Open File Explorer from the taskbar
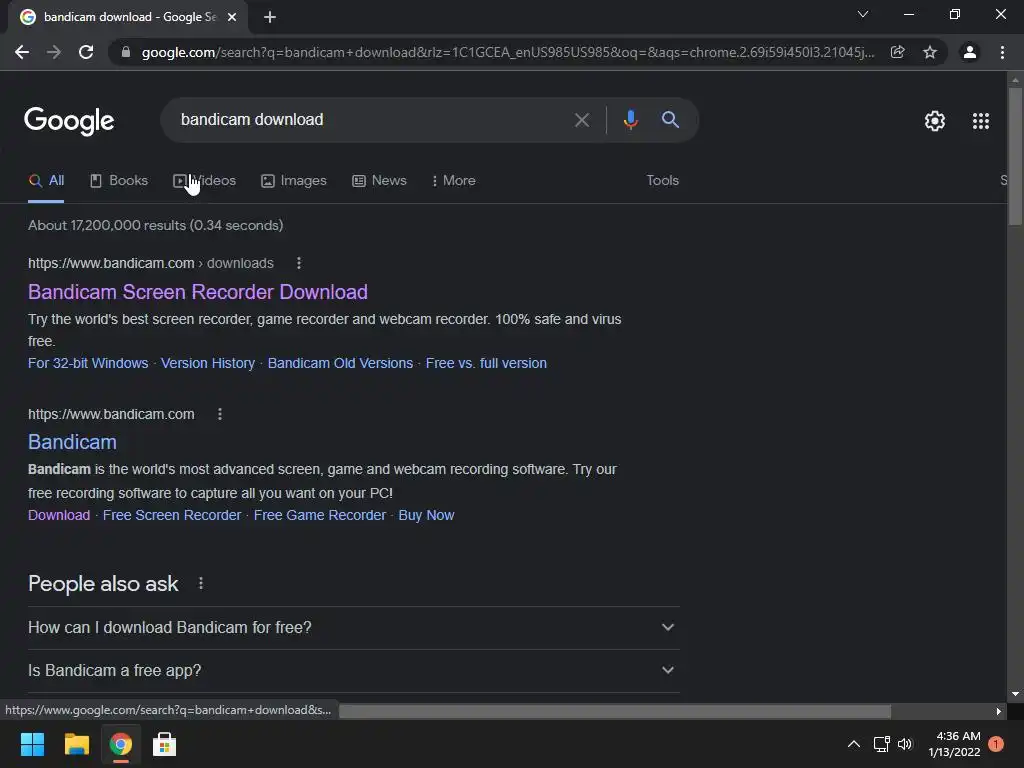The image size is (1024, 768). click(76, 744)
